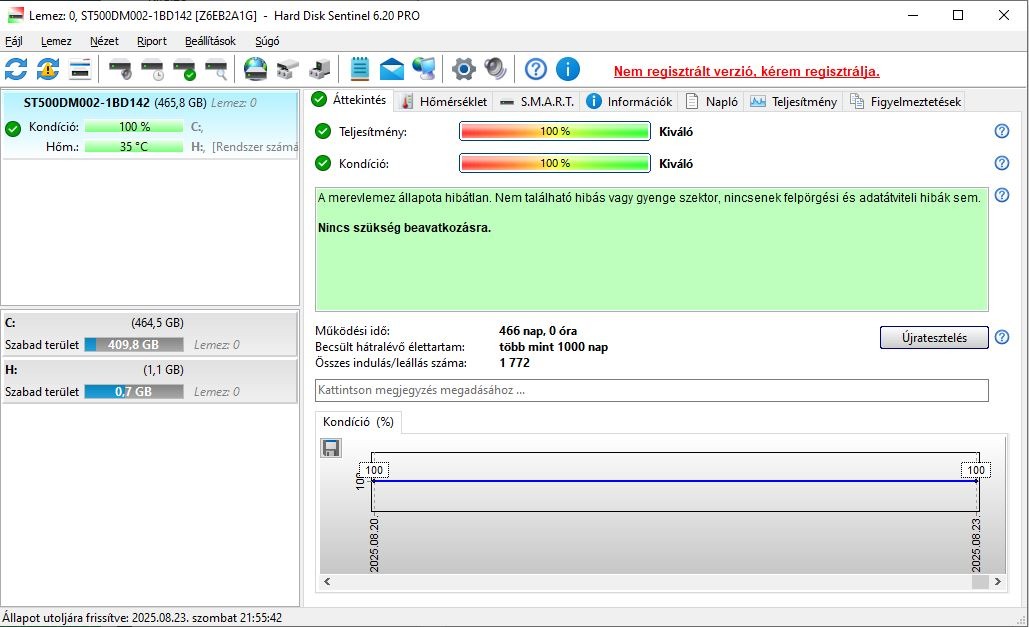
Task: Click the left 100 data label on graph
Action: pos(374,470)
